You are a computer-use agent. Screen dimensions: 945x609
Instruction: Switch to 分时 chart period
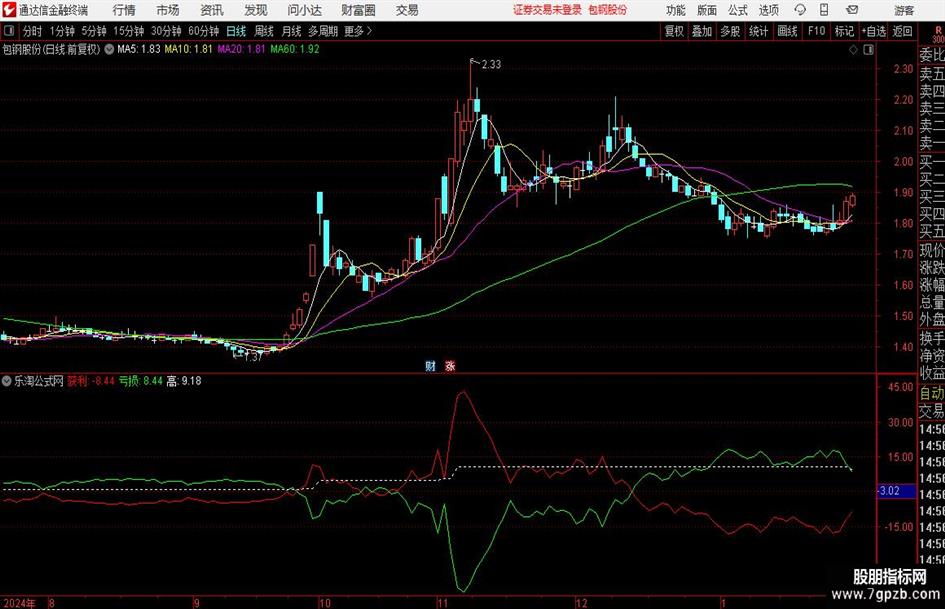pos(32,31)
